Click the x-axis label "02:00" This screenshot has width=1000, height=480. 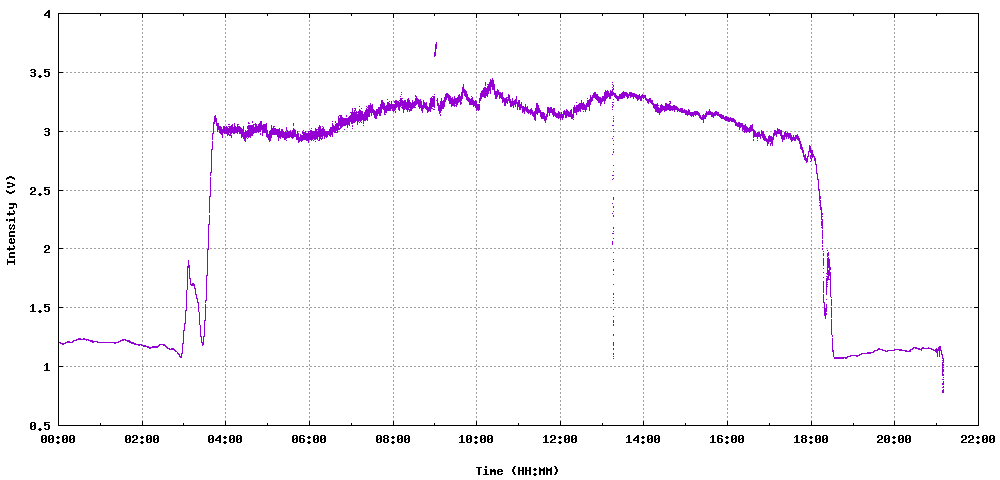coord(142,440)
